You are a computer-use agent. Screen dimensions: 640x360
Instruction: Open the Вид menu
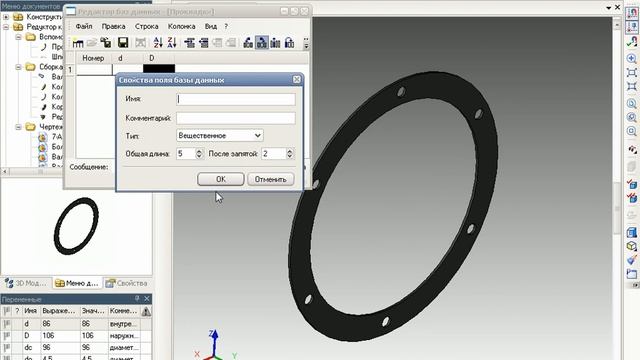211,26
